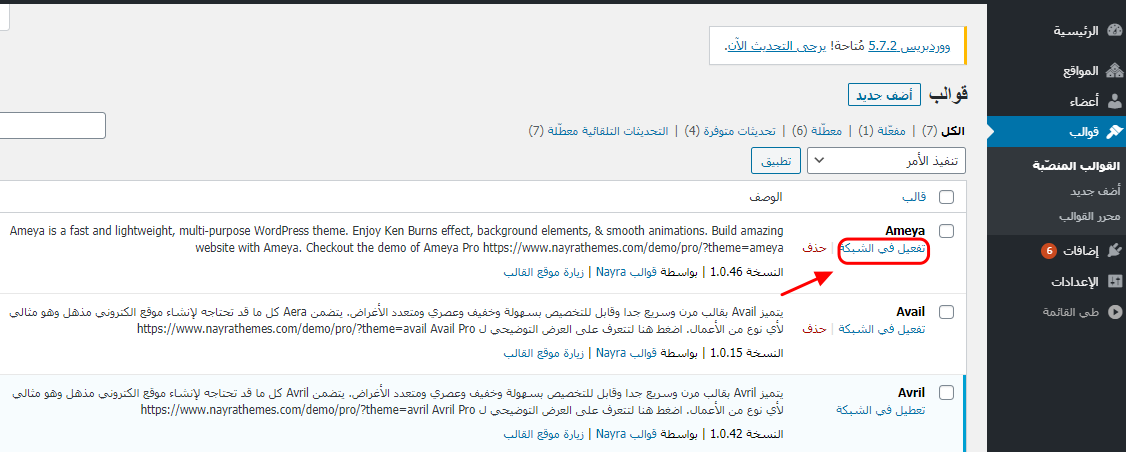Click تفعيل في الشبكة for Ameya
The width and height of the screenshot is (1126, 452).
click(881, 249)
